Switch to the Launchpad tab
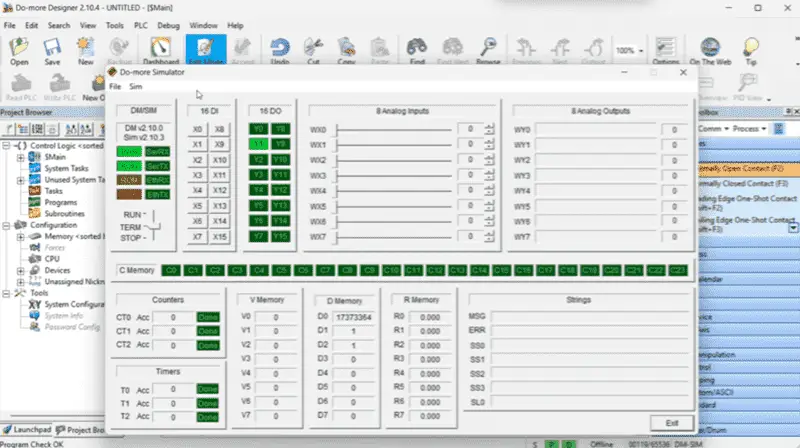This screenshot has width=800, height=448. (27, 430)
